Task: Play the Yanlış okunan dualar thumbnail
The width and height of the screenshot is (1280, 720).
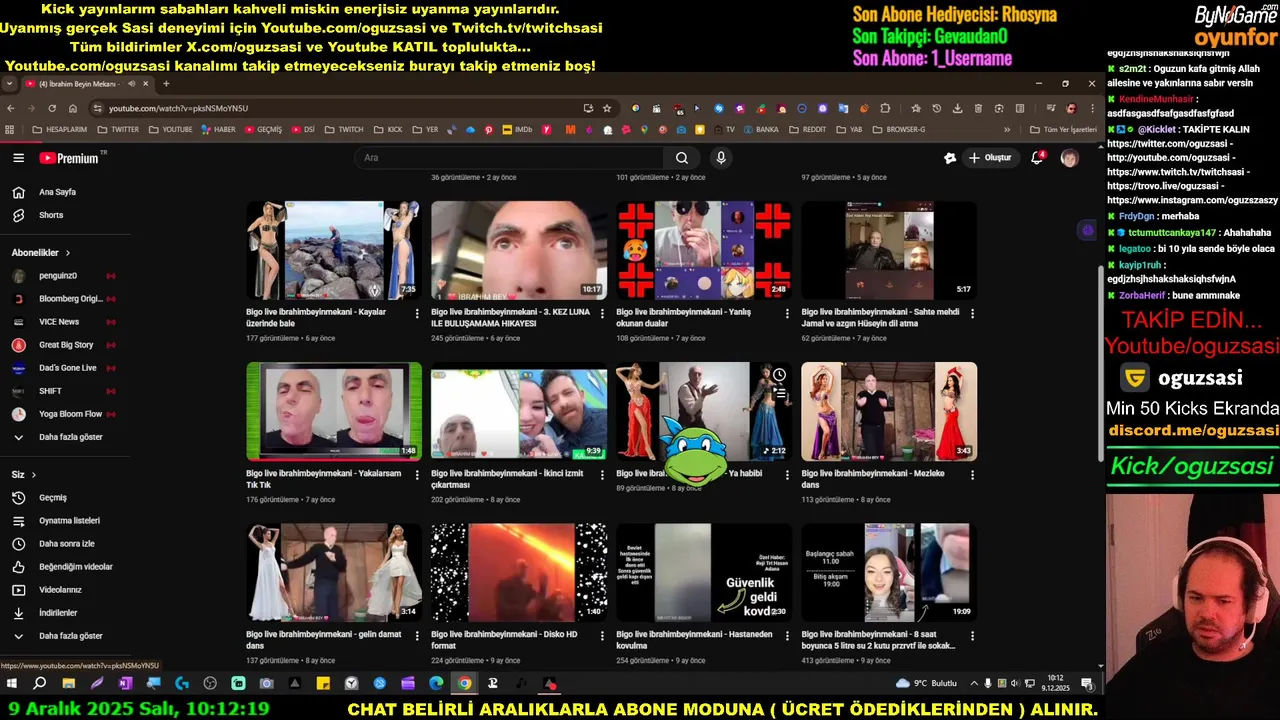Action: pyautogui.click(x=704, y=250)
